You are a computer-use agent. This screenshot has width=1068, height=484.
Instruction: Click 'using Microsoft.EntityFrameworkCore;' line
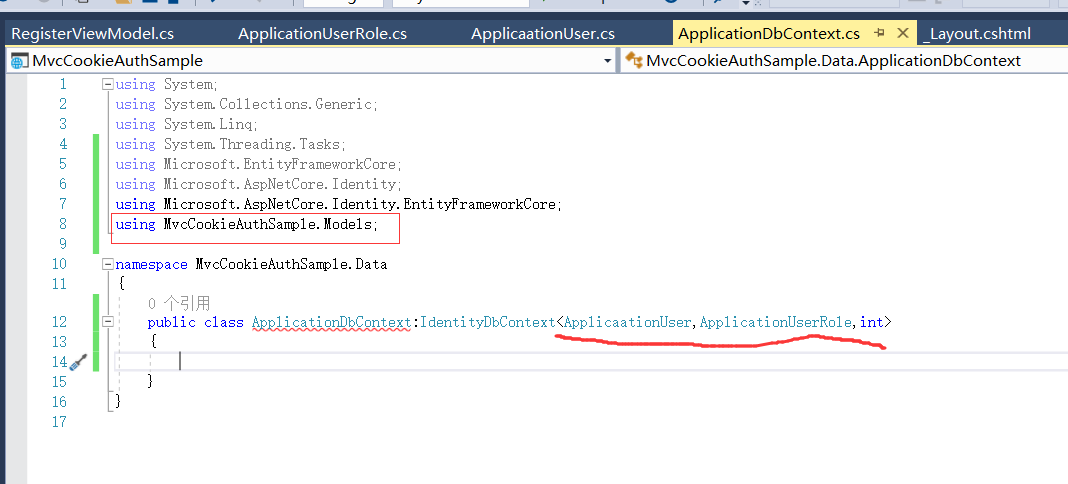pos(259,164)
